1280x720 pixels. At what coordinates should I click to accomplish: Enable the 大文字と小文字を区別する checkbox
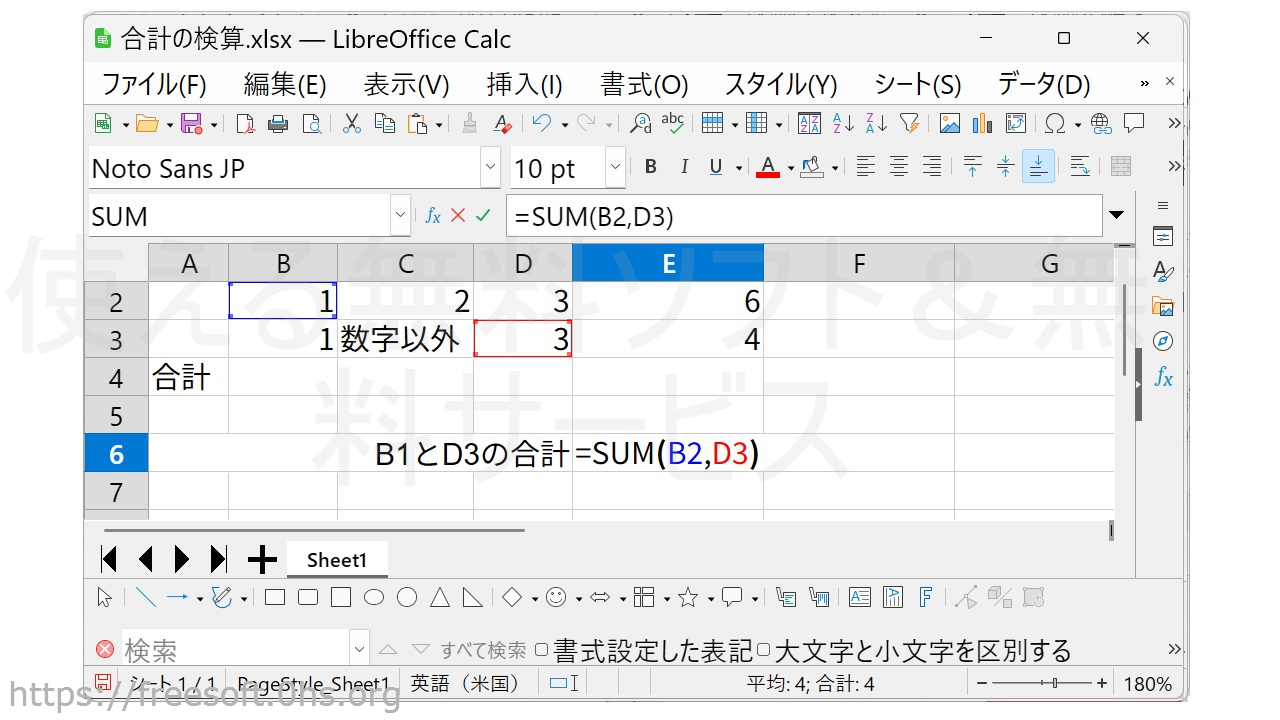[763, 651]
